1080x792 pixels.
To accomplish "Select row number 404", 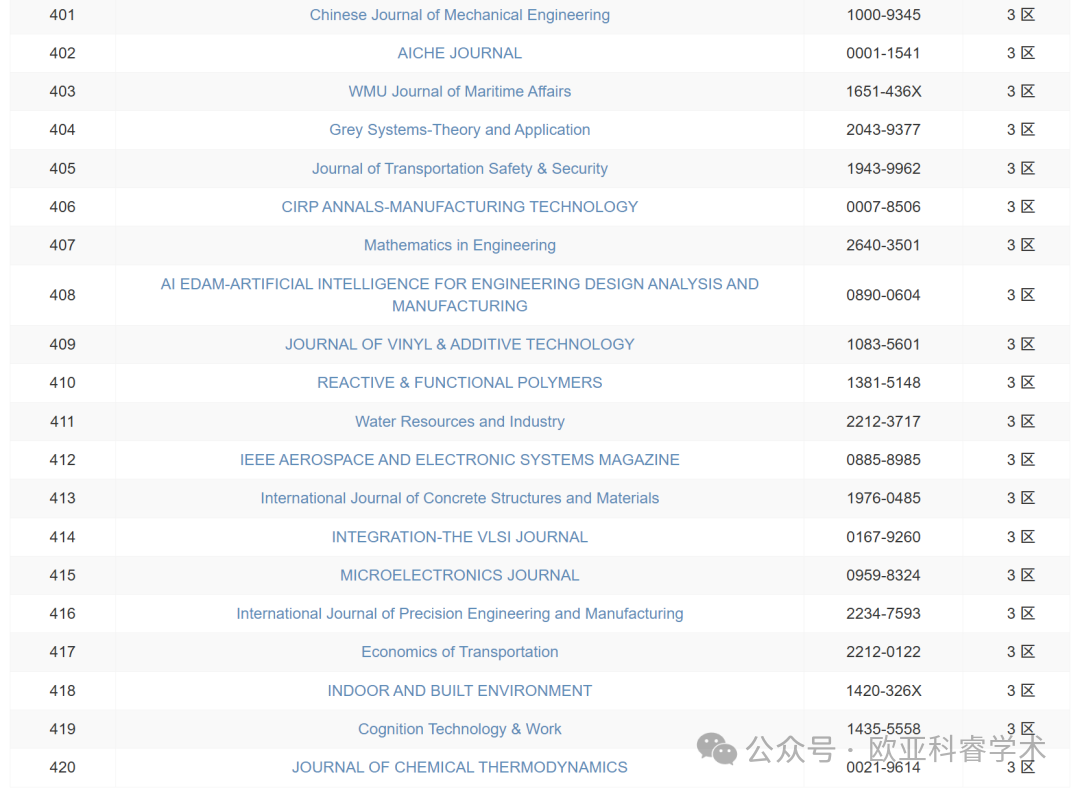I will (62, 130).
